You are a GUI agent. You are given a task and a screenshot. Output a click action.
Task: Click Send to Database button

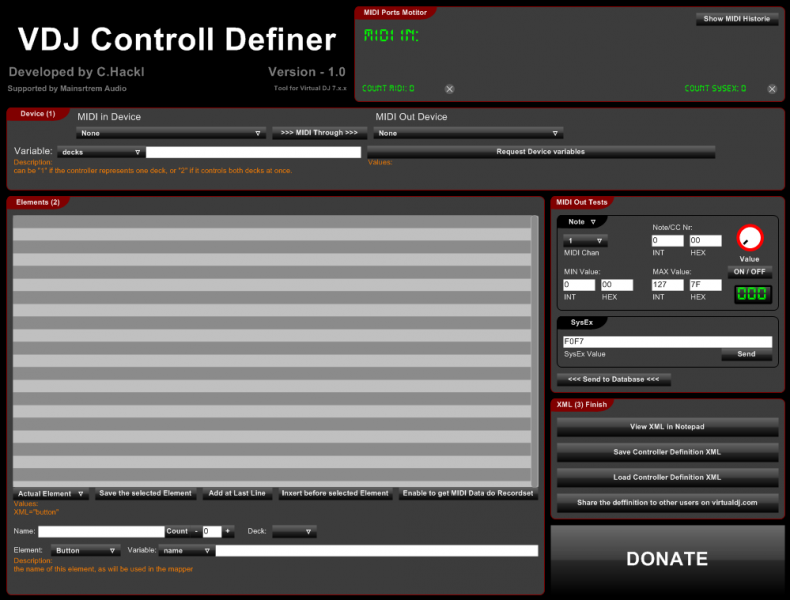613,379
